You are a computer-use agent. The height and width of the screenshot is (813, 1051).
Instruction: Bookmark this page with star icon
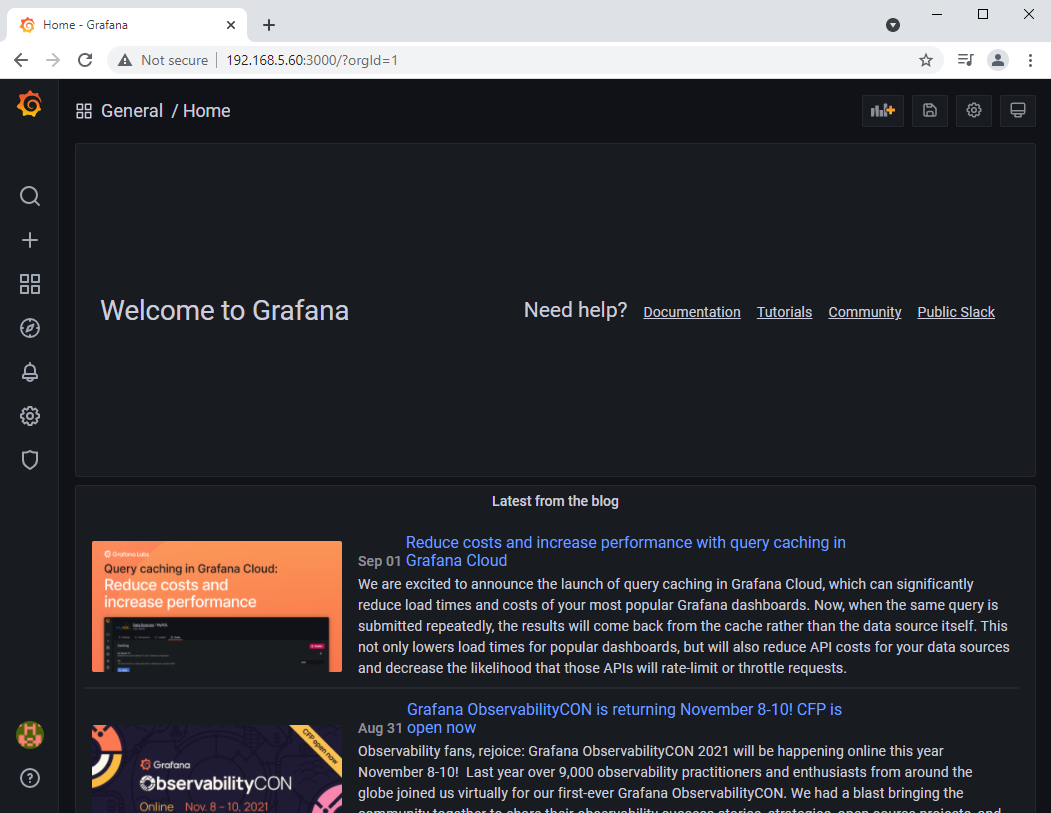pyautogui.click(x=926, y=60)
